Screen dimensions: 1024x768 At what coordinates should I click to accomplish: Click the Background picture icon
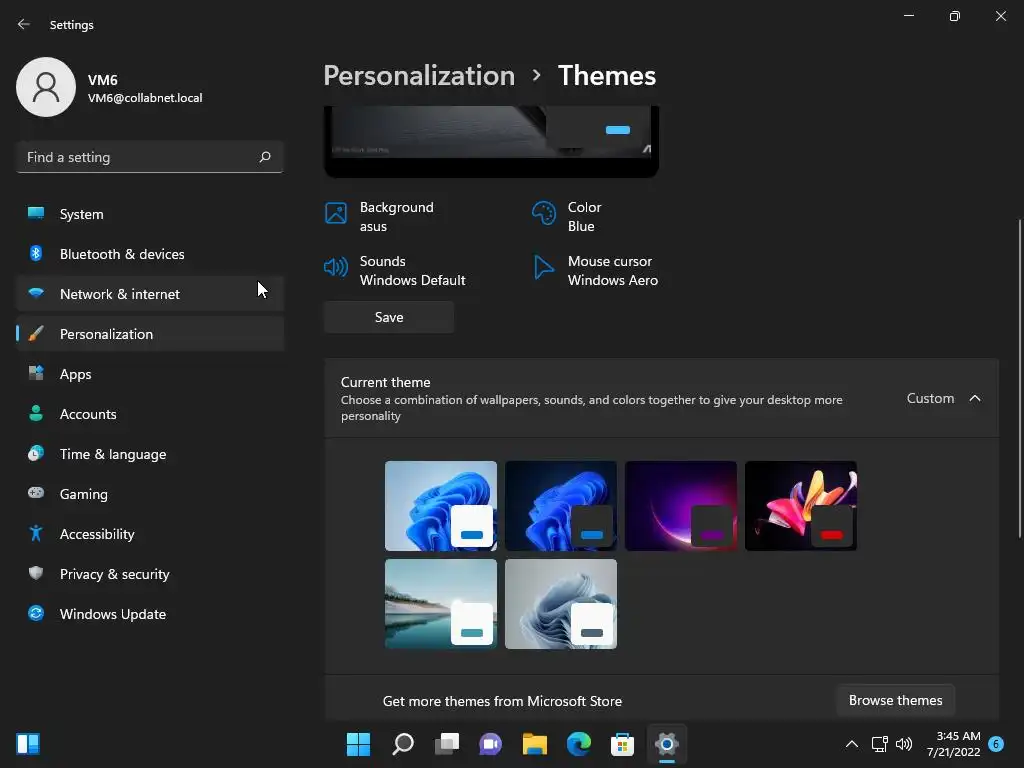336,213
